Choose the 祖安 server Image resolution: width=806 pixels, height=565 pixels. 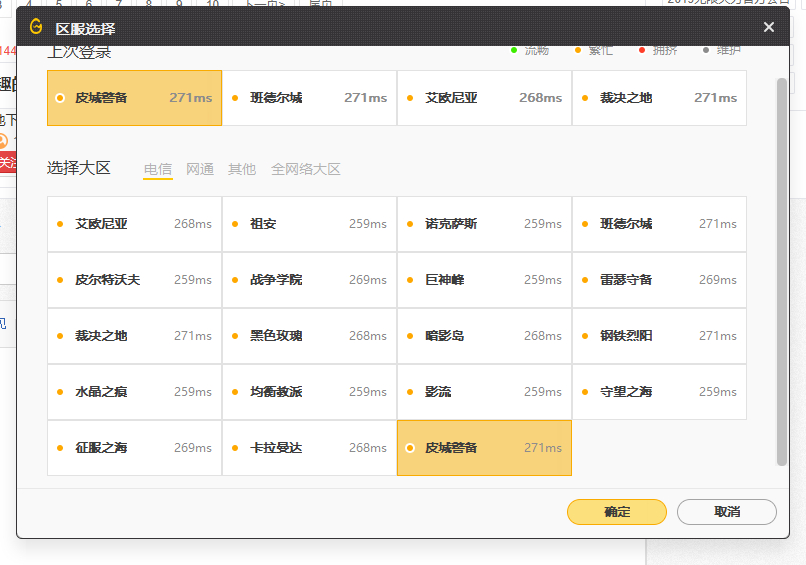click(309, 224)
